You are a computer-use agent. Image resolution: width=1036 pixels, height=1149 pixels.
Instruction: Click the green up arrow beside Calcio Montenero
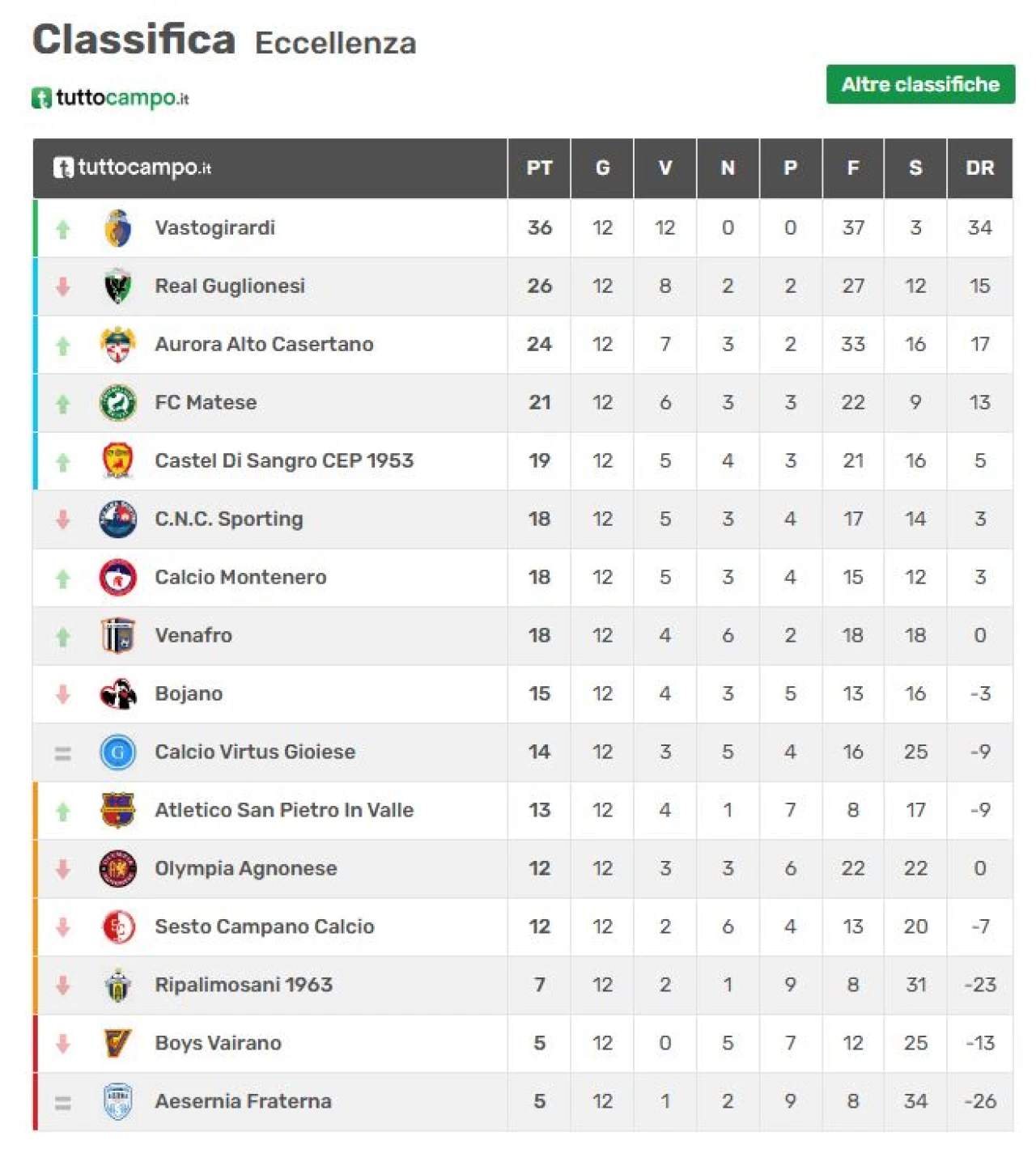[63, 578]
